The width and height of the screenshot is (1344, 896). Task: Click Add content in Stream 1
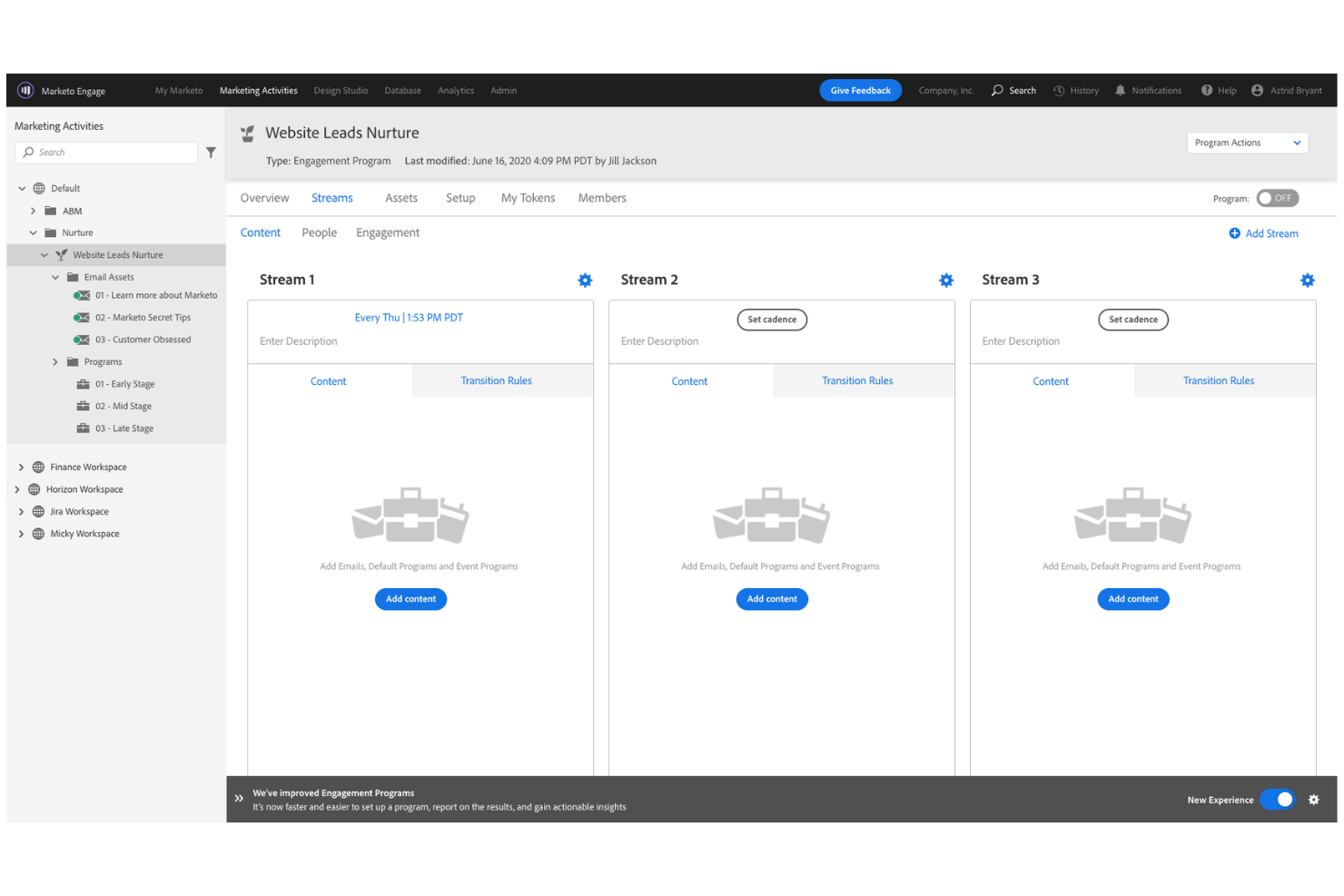click(x=410, y=599)
